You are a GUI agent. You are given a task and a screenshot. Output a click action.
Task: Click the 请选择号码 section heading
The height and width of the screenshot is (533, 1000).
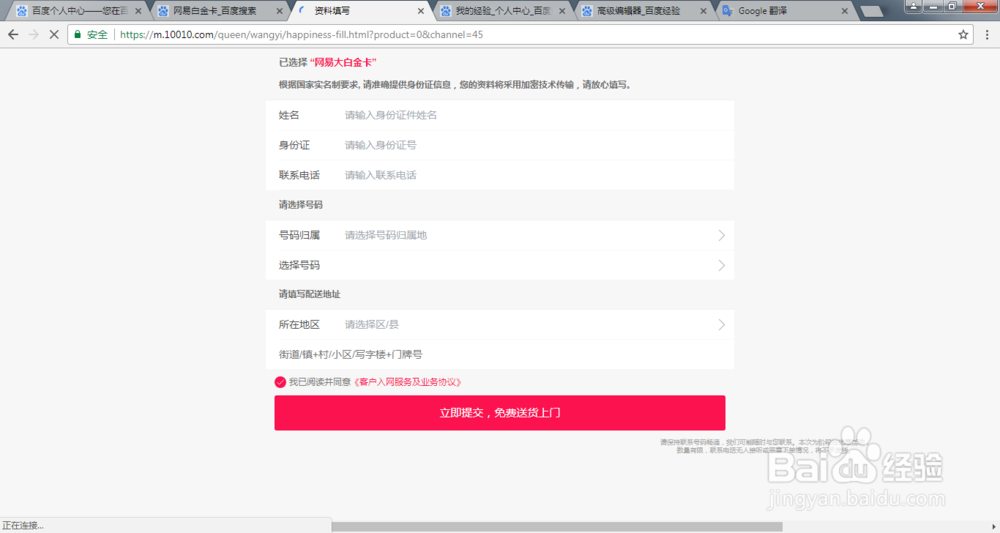pyautogui.click(x=300, y=205)
